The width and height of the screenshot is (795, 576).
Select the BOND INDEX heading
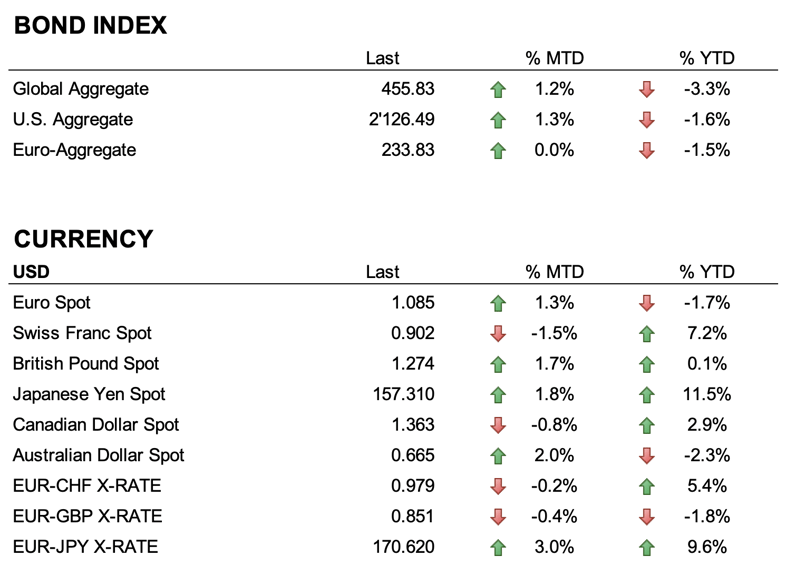pyautogui.click(x=90, y=26)
